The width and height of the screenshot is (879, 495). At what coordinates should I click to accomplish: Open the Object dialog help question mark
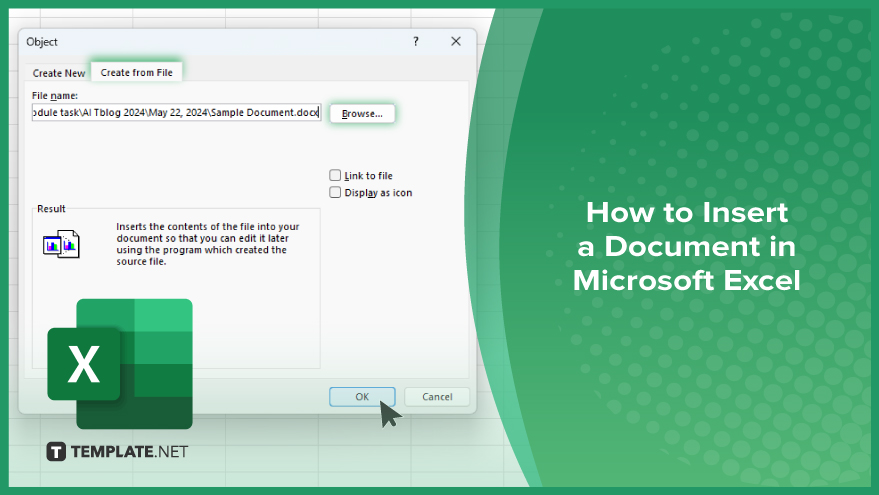(415, 41)
